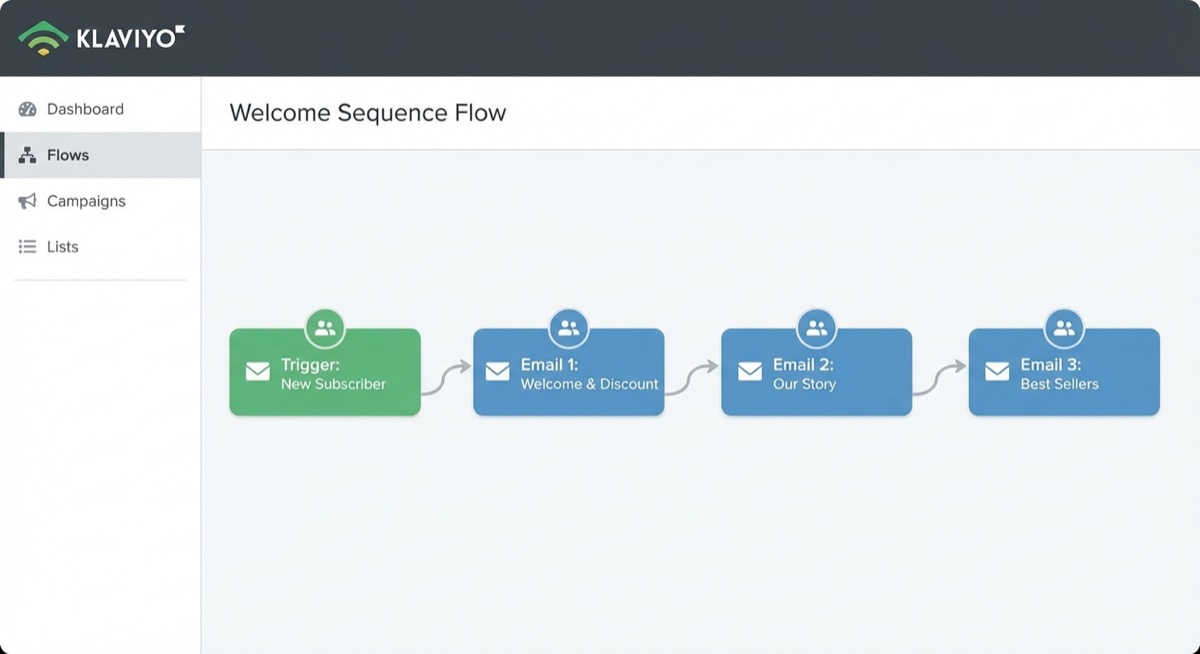Screen dimensions: 1200x654
Task: Click the audience badge above Email 3
Action: pyautogui.click(x=1063, y=325)
